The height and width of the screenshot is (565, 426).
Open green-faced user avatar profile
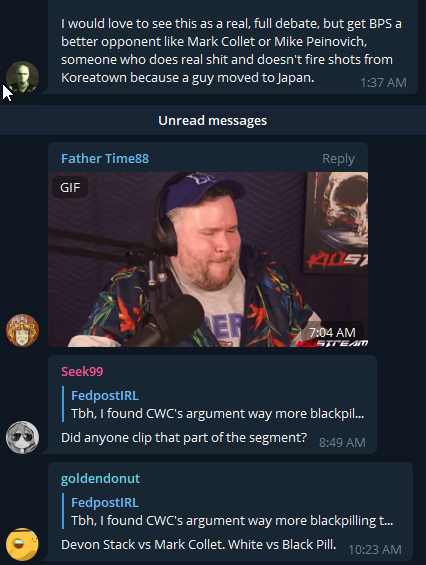(x=22, y=77)
